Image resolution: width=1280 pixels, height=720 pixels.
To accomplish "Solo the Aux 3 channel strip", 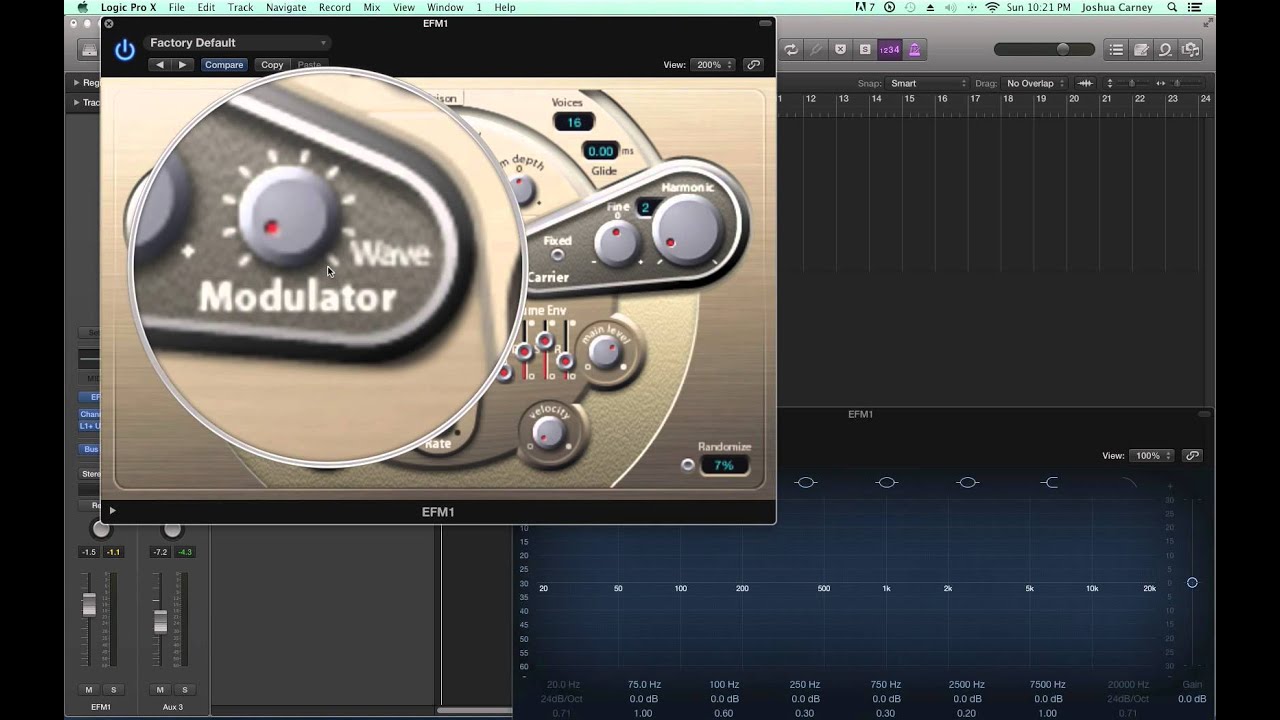I will [x=184, y=690].
